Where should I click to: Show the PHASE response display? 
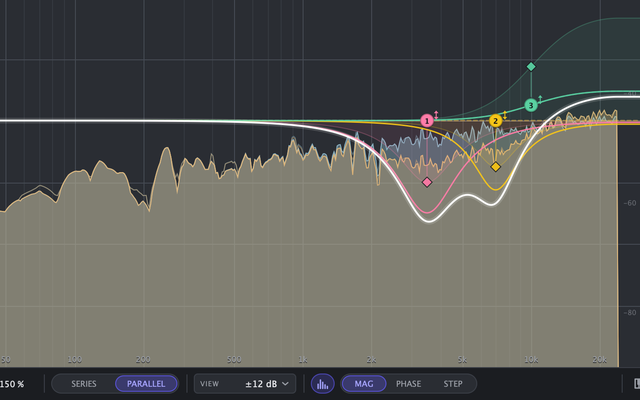point(408,384)
